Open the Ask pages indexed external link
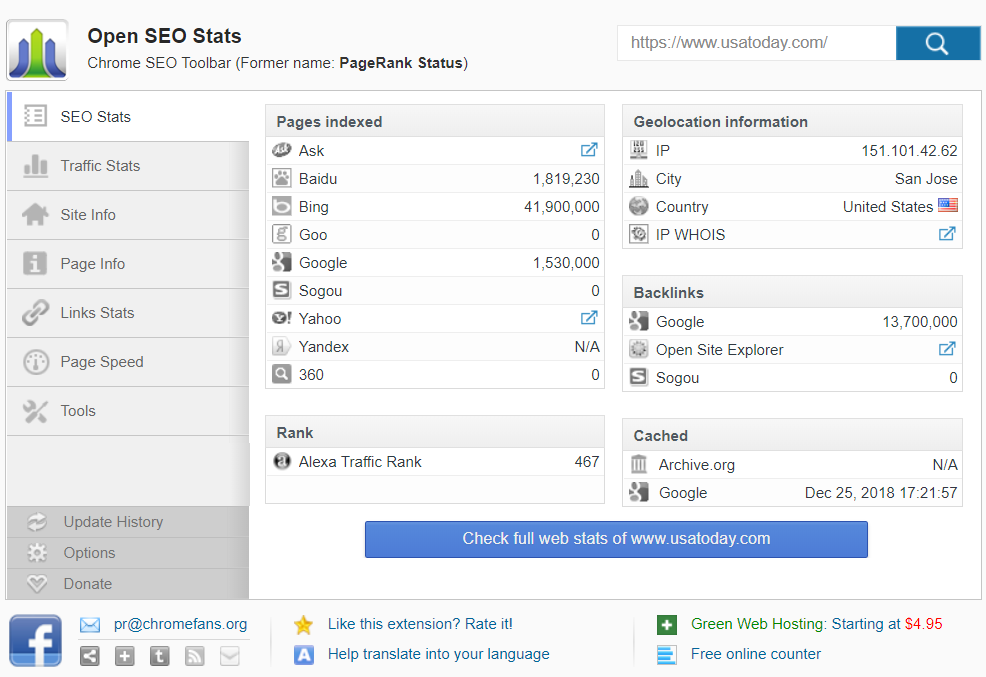Viewport: 986px width, 677px height. tap(589, 150)
